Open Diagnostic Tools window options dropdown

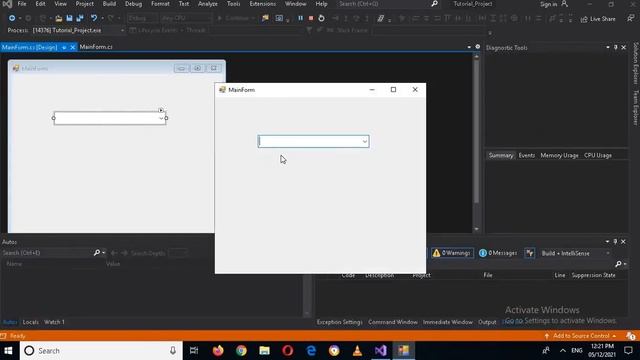pyautogui.click(x=608, y=47)
